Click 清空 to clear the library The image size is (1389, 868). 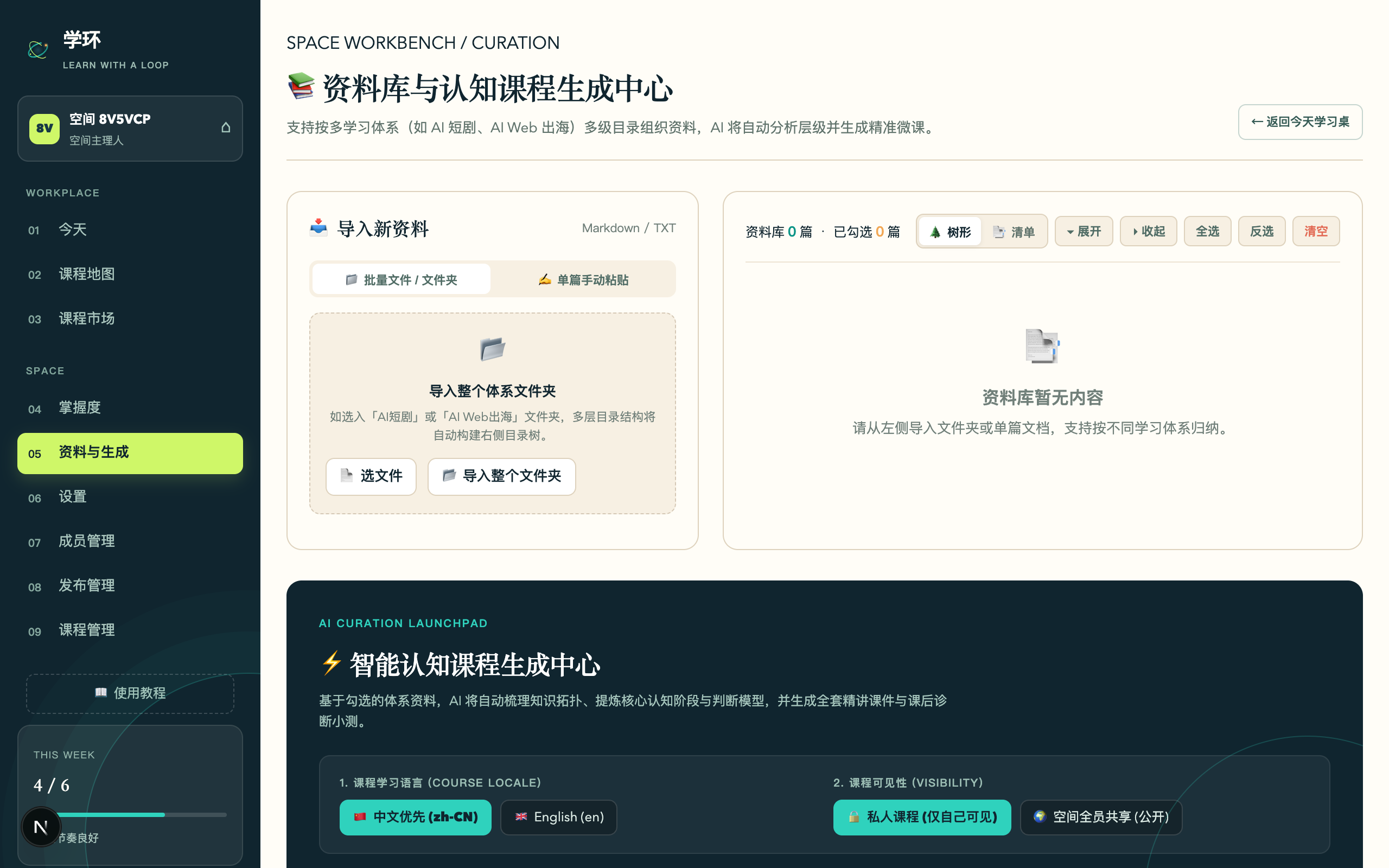[1316, 231]
